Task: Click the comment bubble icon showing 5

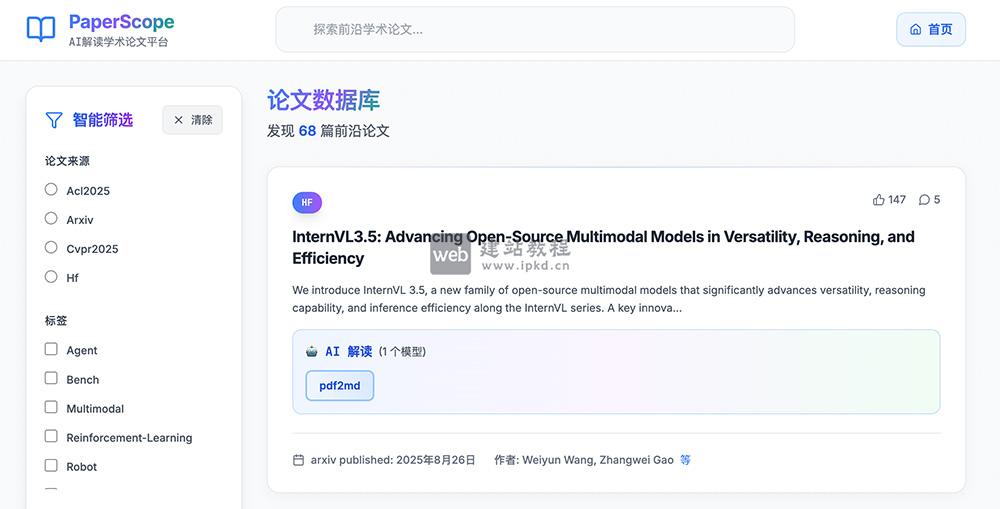Action: [924, 200]
